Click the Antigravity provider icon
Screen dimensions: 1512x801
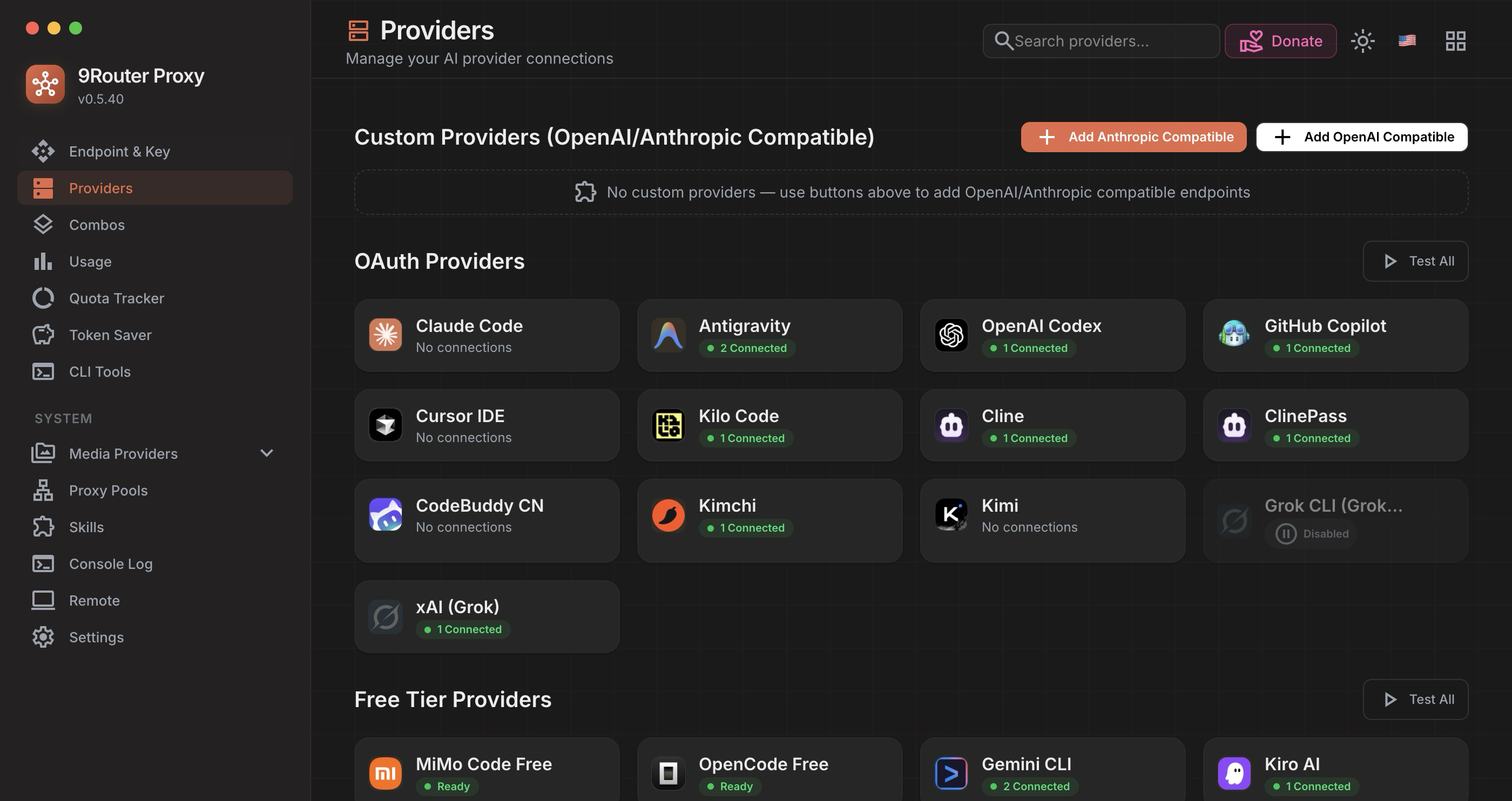pos(668,335)
